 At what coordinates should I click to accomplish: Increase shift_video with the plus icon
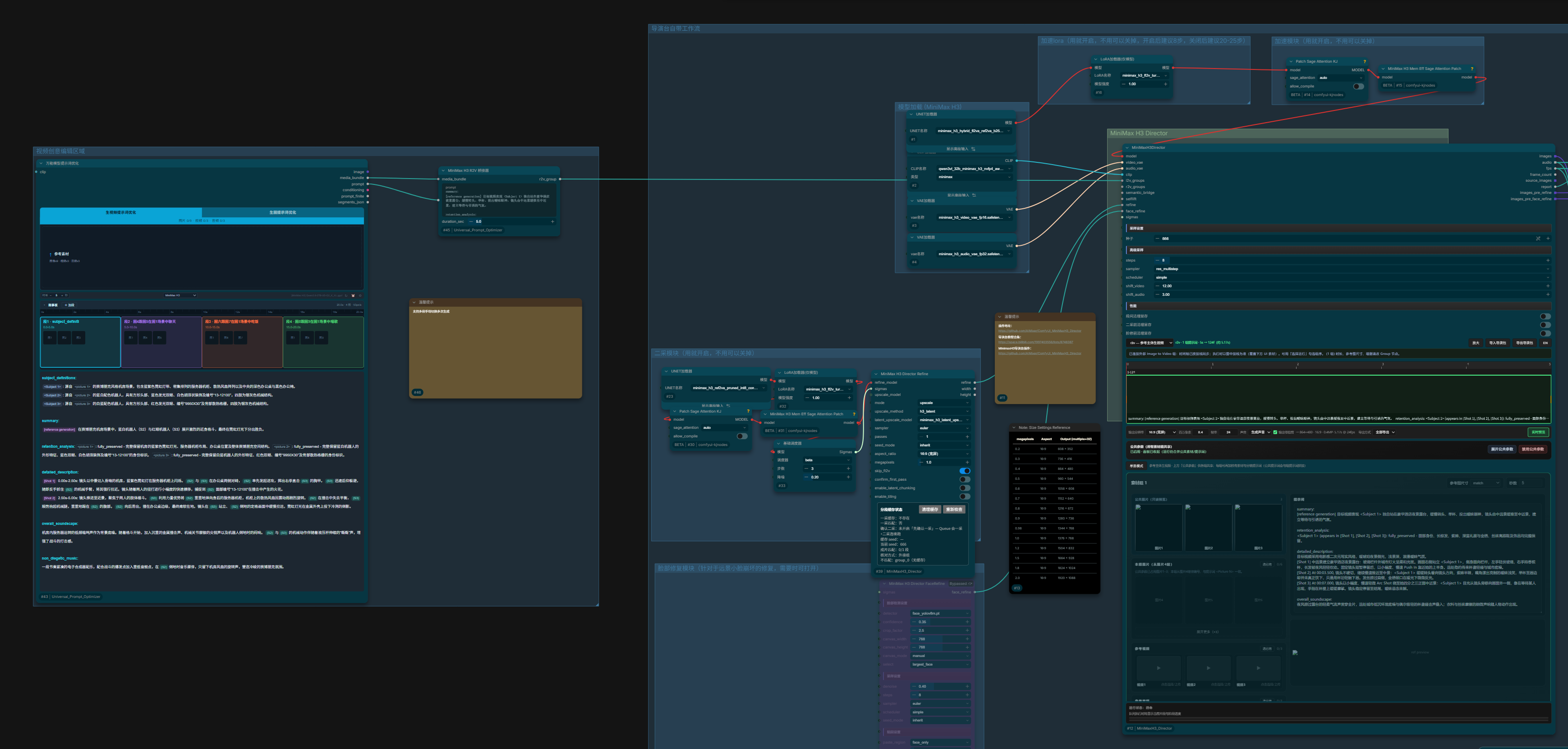coord(1548,286)
